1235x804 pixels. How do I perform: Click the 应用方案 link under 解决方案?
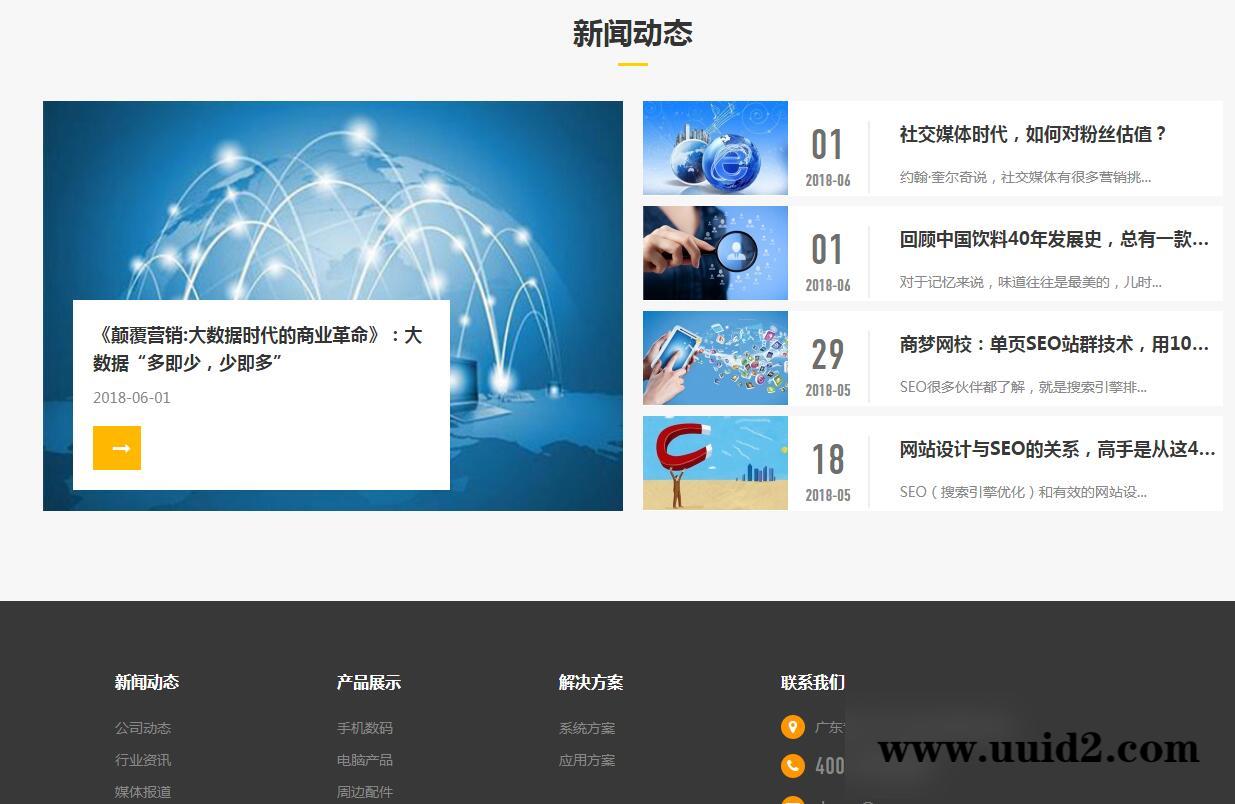[x=587, y=759]
